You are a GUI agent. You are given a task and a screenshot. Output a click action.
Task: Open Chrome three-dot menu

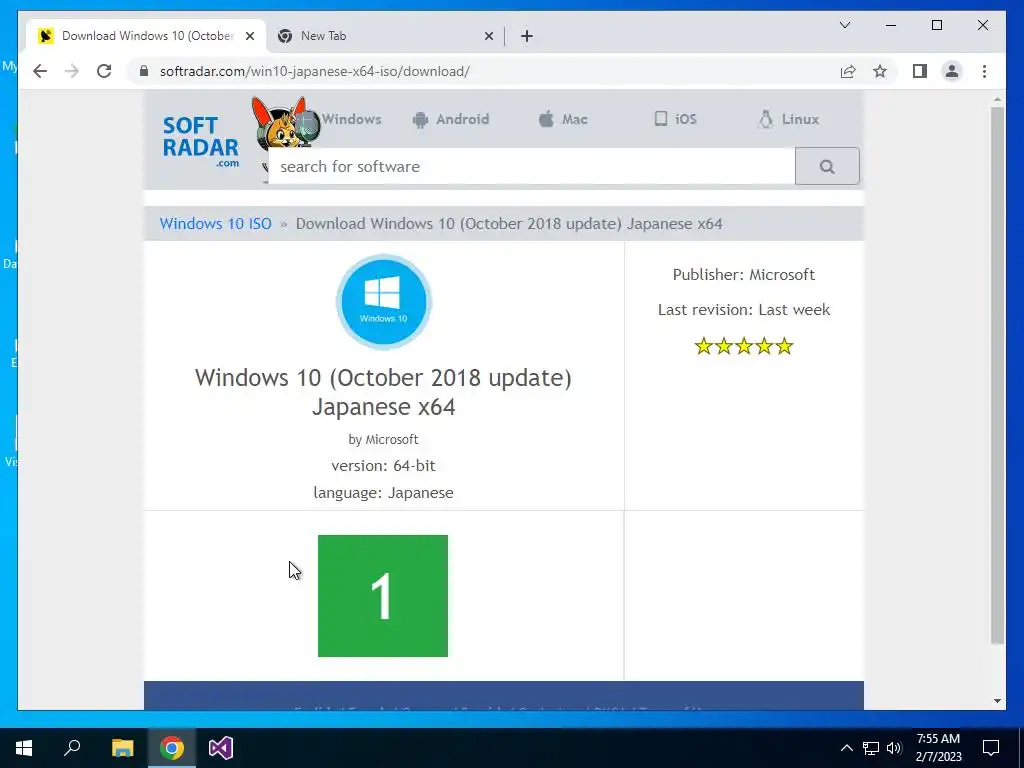(984, 71)
